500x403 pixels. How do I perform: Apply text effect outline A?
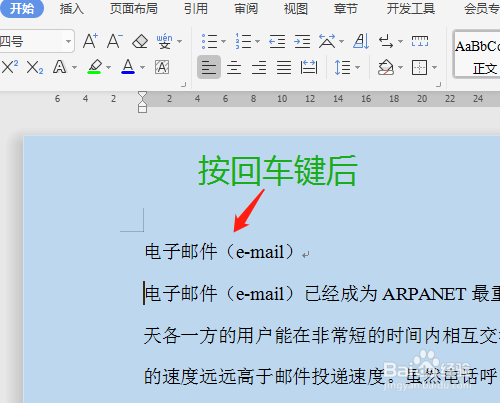click(60, 67)
